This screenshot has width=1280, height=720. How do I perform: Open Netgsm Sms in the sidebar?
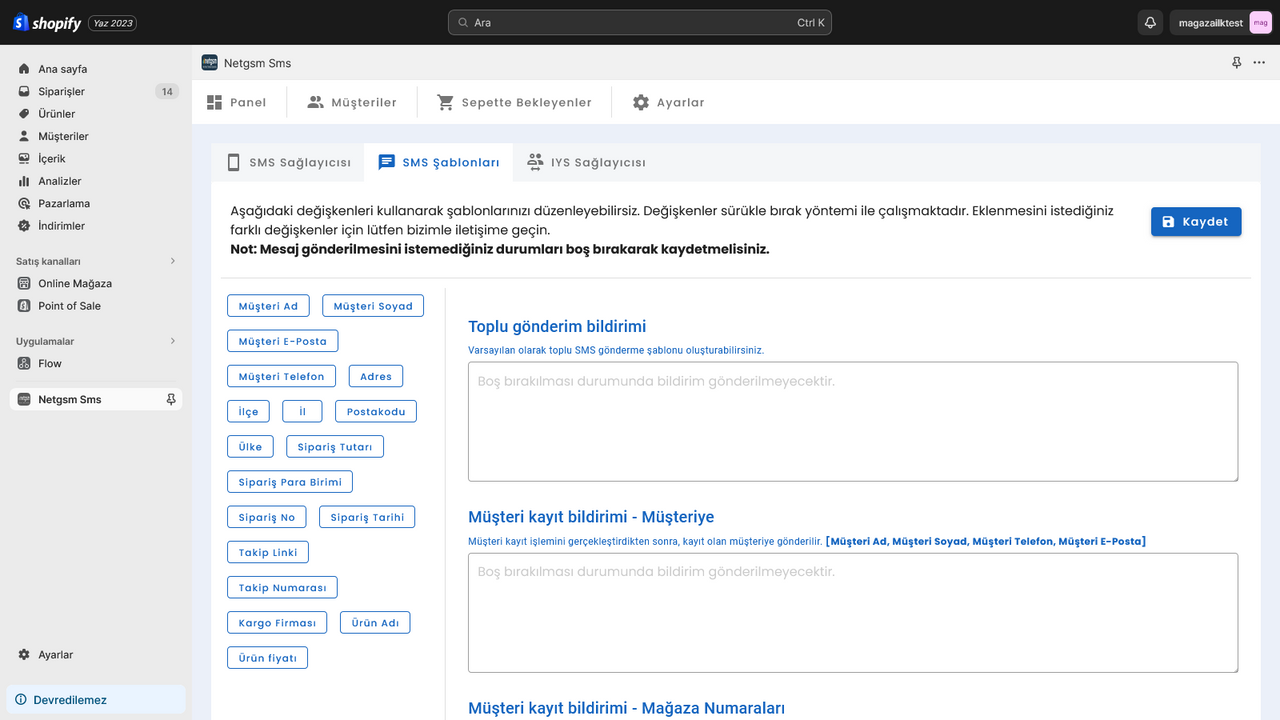click(96, 399)
